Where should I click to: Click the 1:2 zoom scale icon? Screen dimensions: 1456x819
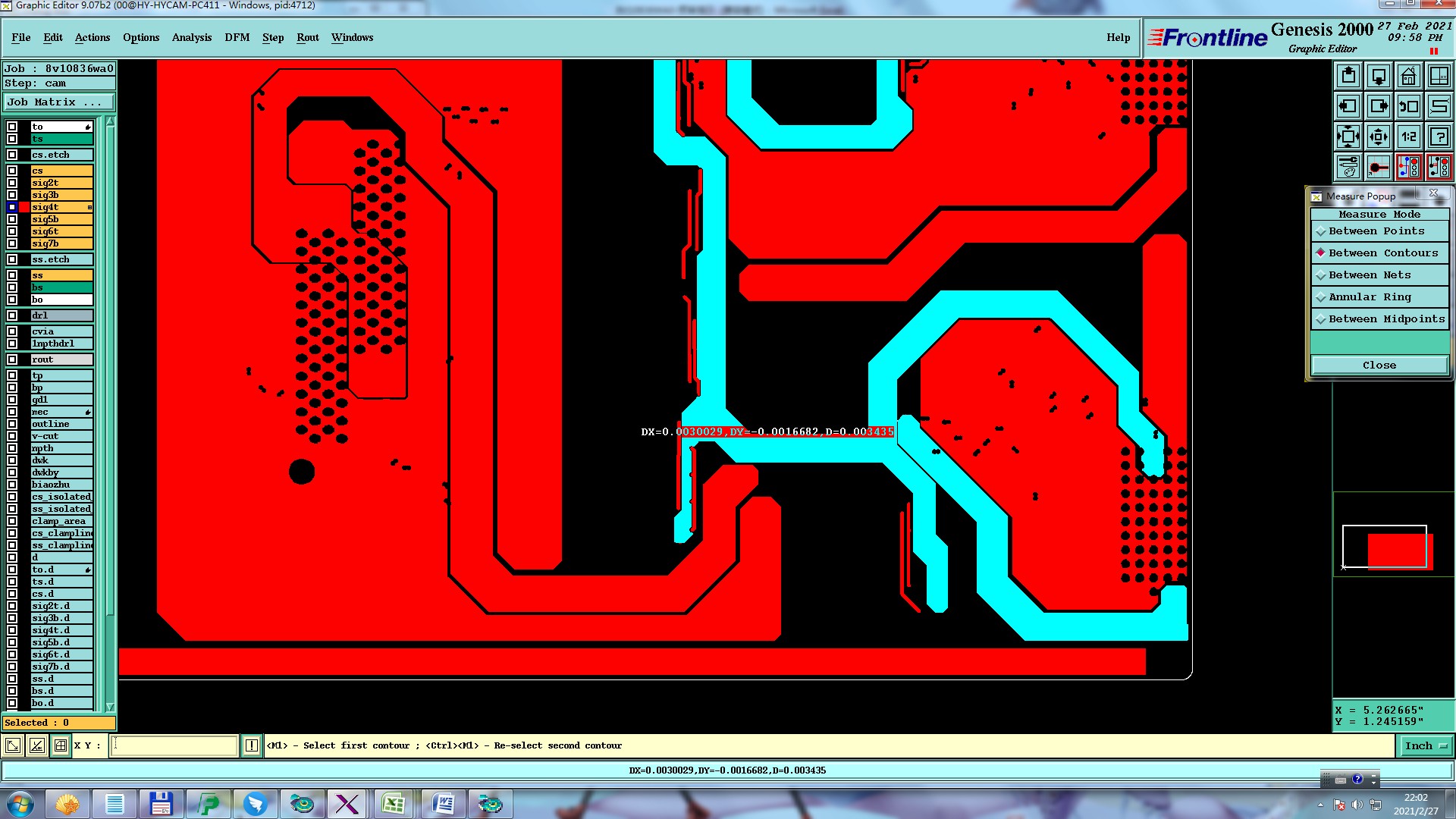[1408, 136]
